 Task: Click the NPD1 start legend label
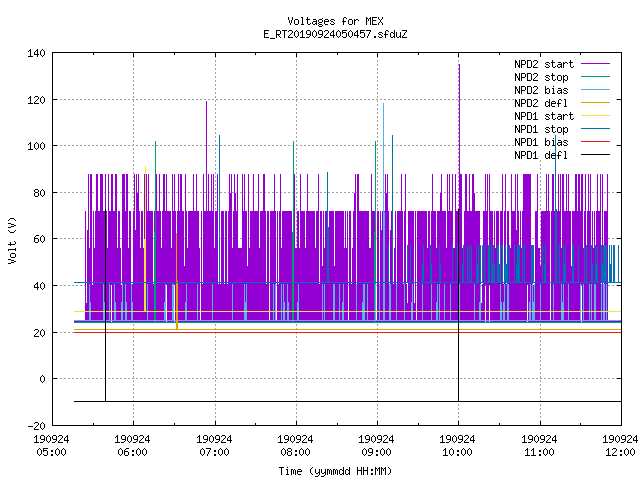[x=544, y=116]
